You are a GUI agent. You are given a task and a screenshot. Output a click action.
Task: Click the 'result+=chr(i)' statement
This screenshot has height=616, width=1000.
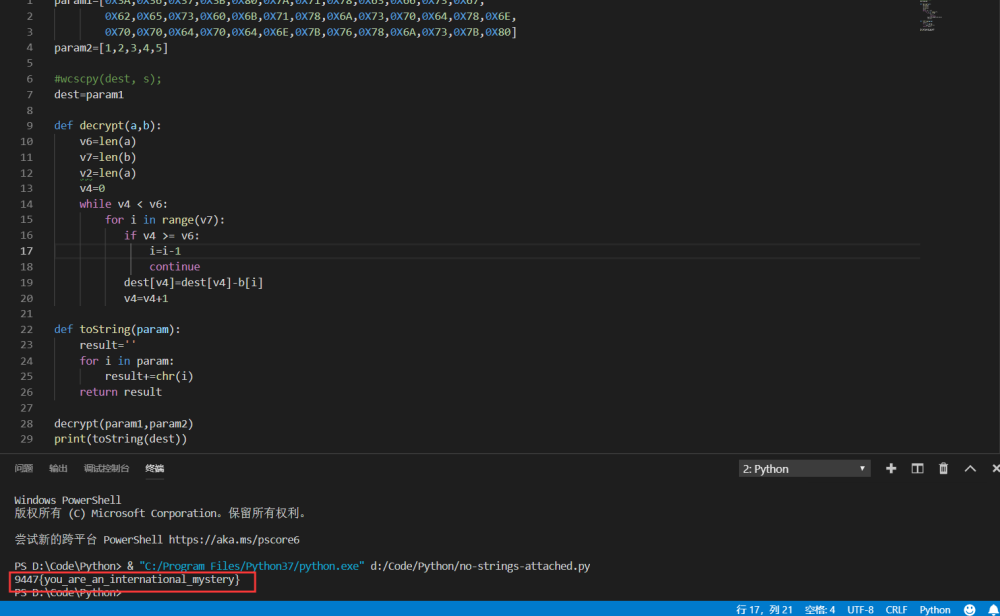click(x=149, y=376)
